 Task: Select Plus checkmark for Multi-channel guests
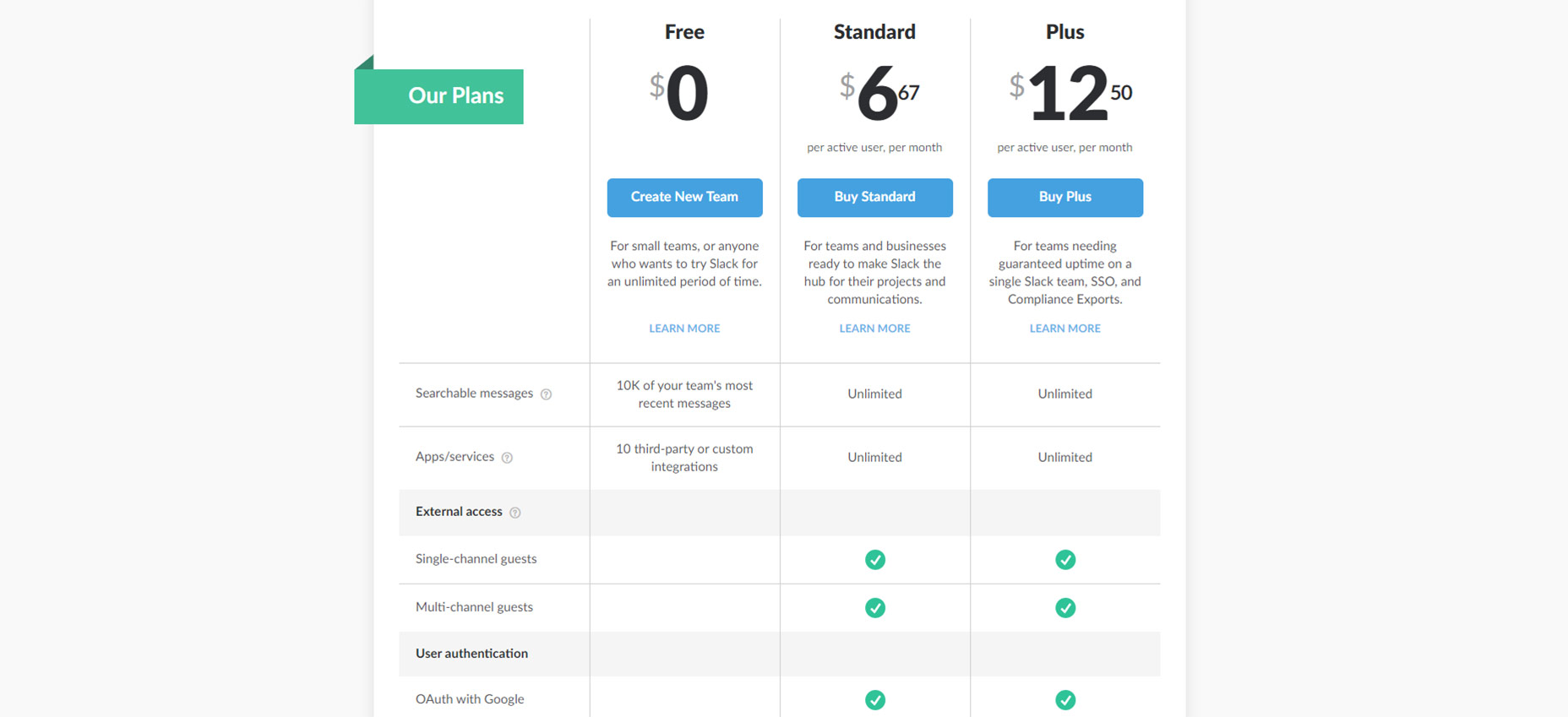pyautogui.click(x=1064, y=608)
